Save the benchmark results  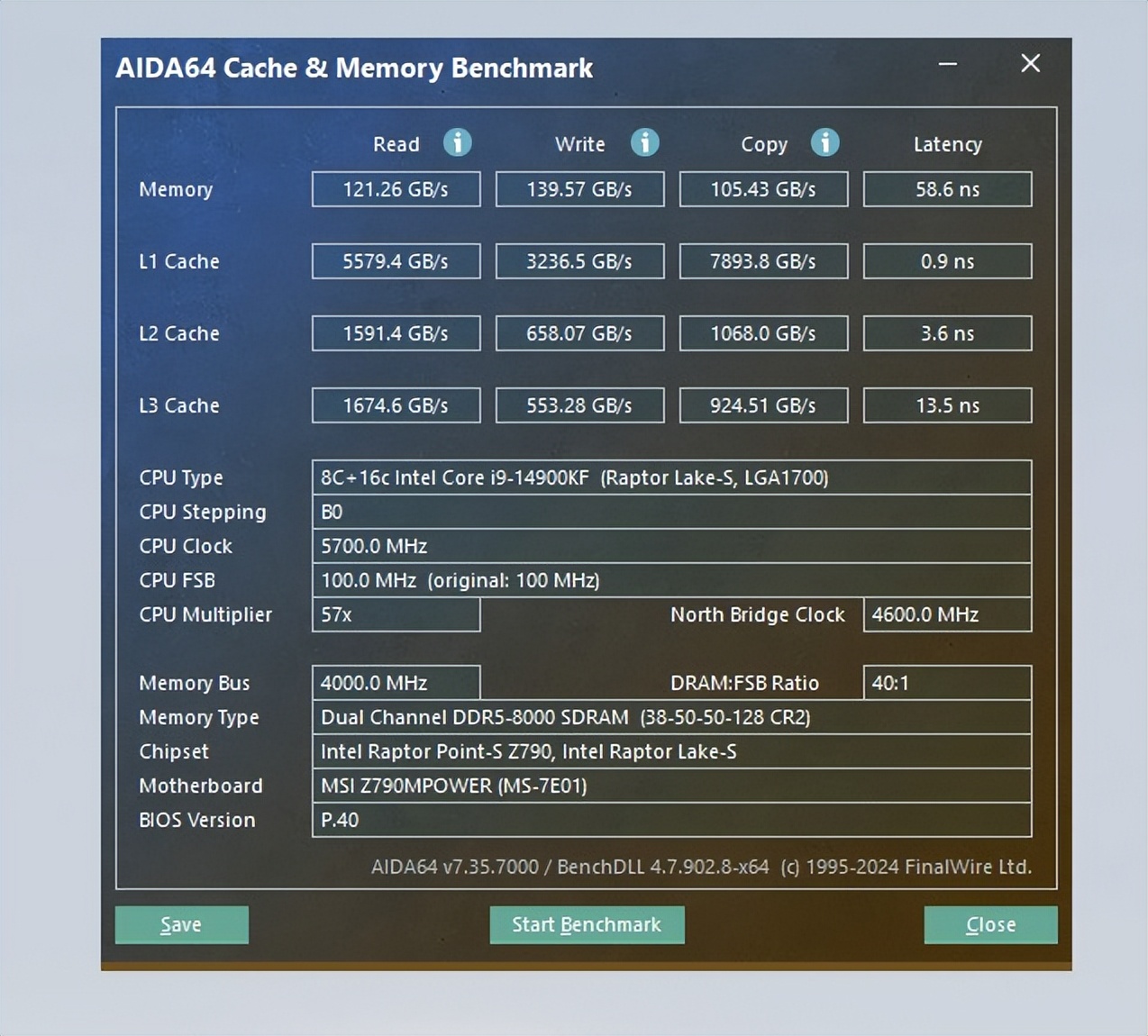tap(181, 925)
